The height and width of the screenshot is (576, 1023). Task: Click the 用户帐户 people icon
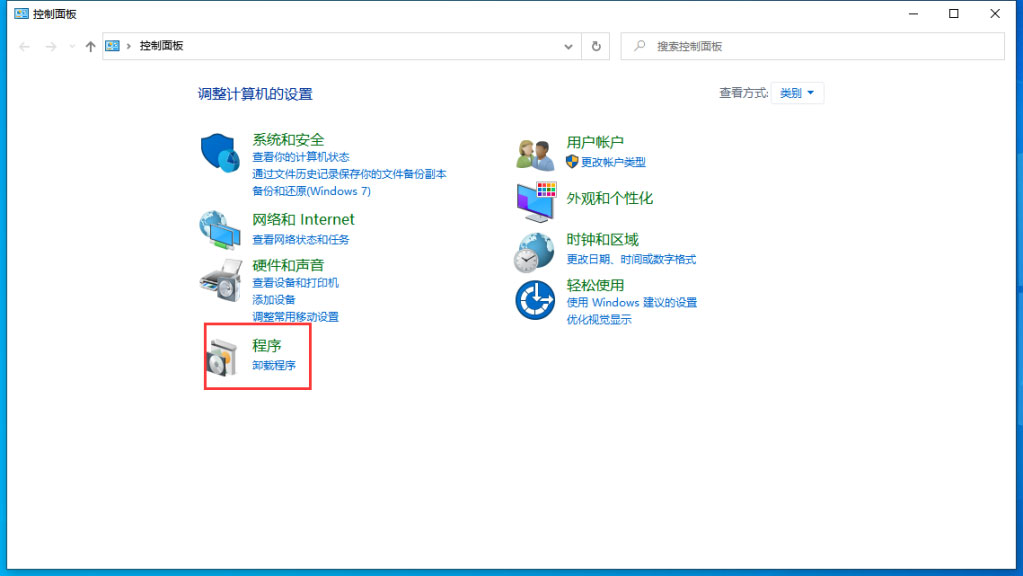tap(535, 154)
